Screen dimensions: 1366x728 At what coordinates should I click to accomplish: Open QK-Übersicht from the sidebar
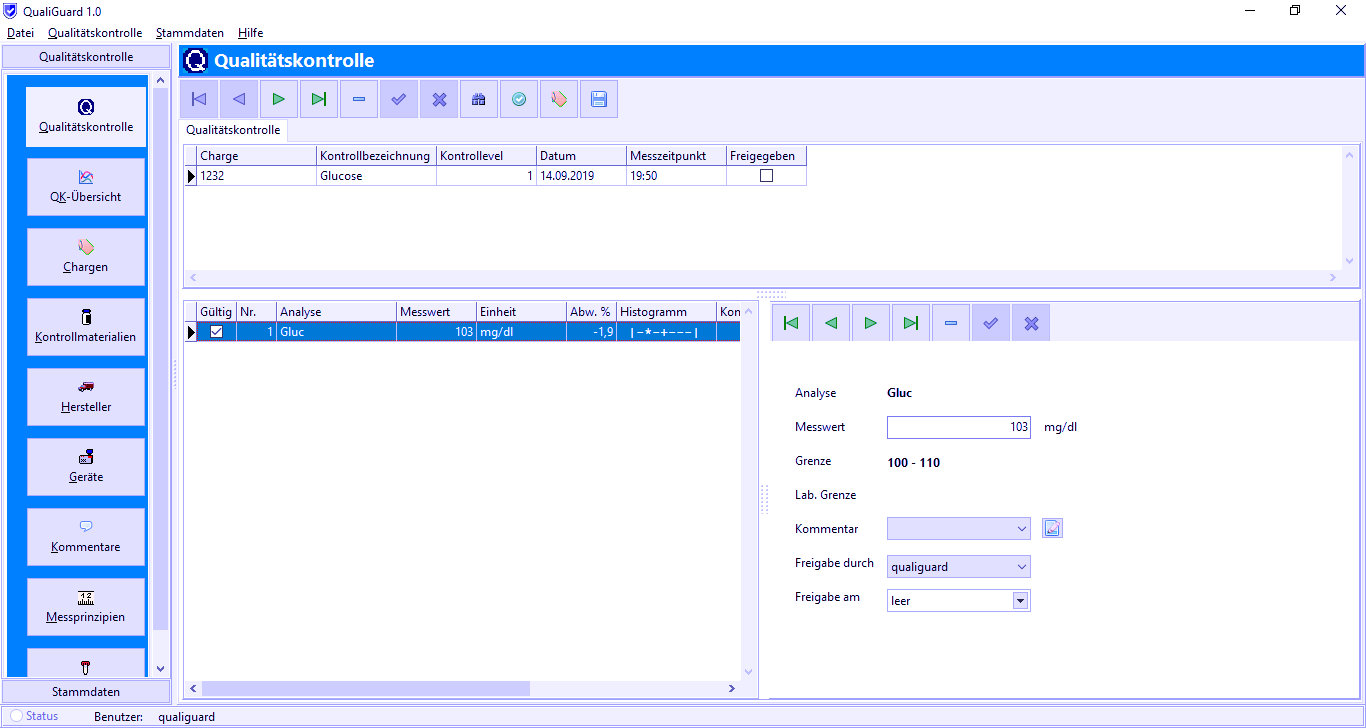pyautogui.click(x=86, y=186)
